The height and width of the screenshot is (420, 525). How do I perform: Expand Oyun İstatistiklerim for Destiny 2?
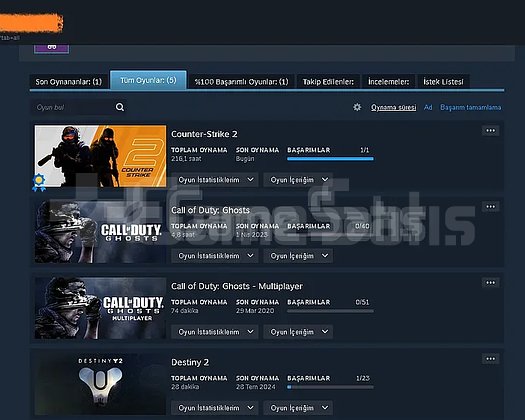click(x=215, y=408)
